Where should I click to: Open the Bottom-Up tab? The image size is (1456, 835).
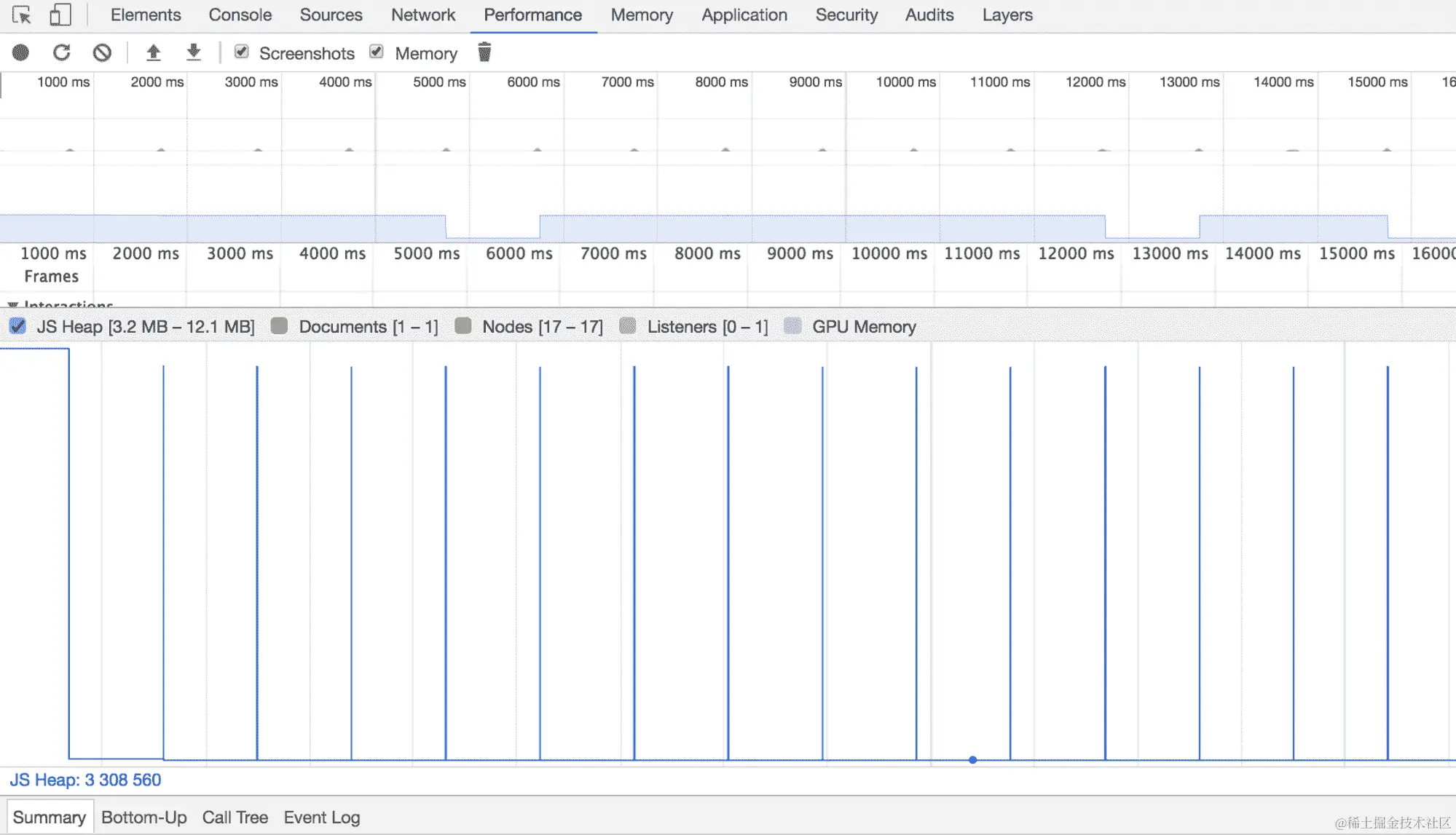[143, 818]
